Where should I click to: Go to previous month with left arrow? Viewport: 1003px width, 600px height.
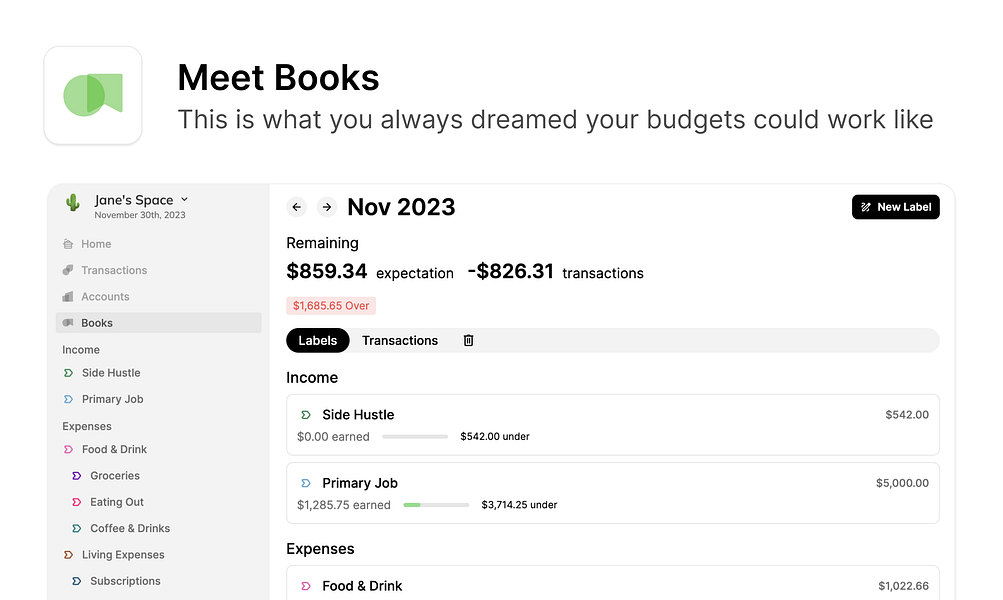coord(296,207)
